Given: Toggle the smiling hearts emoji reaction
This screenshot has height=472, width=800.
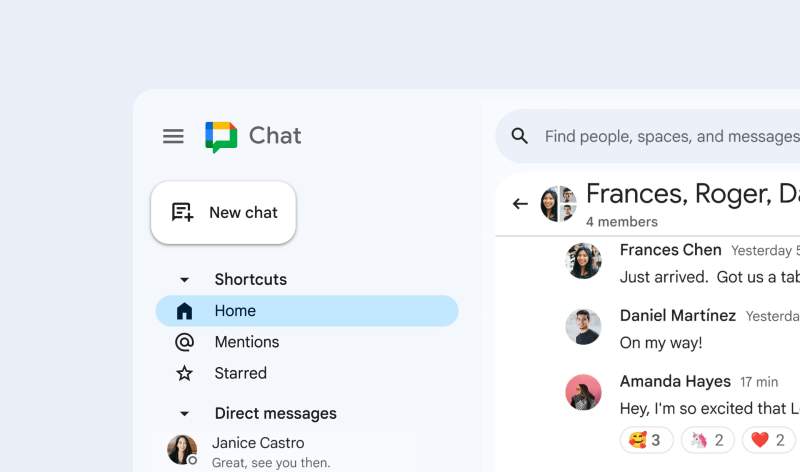Looking at the screenshot, I should click(x=646, y=440).
